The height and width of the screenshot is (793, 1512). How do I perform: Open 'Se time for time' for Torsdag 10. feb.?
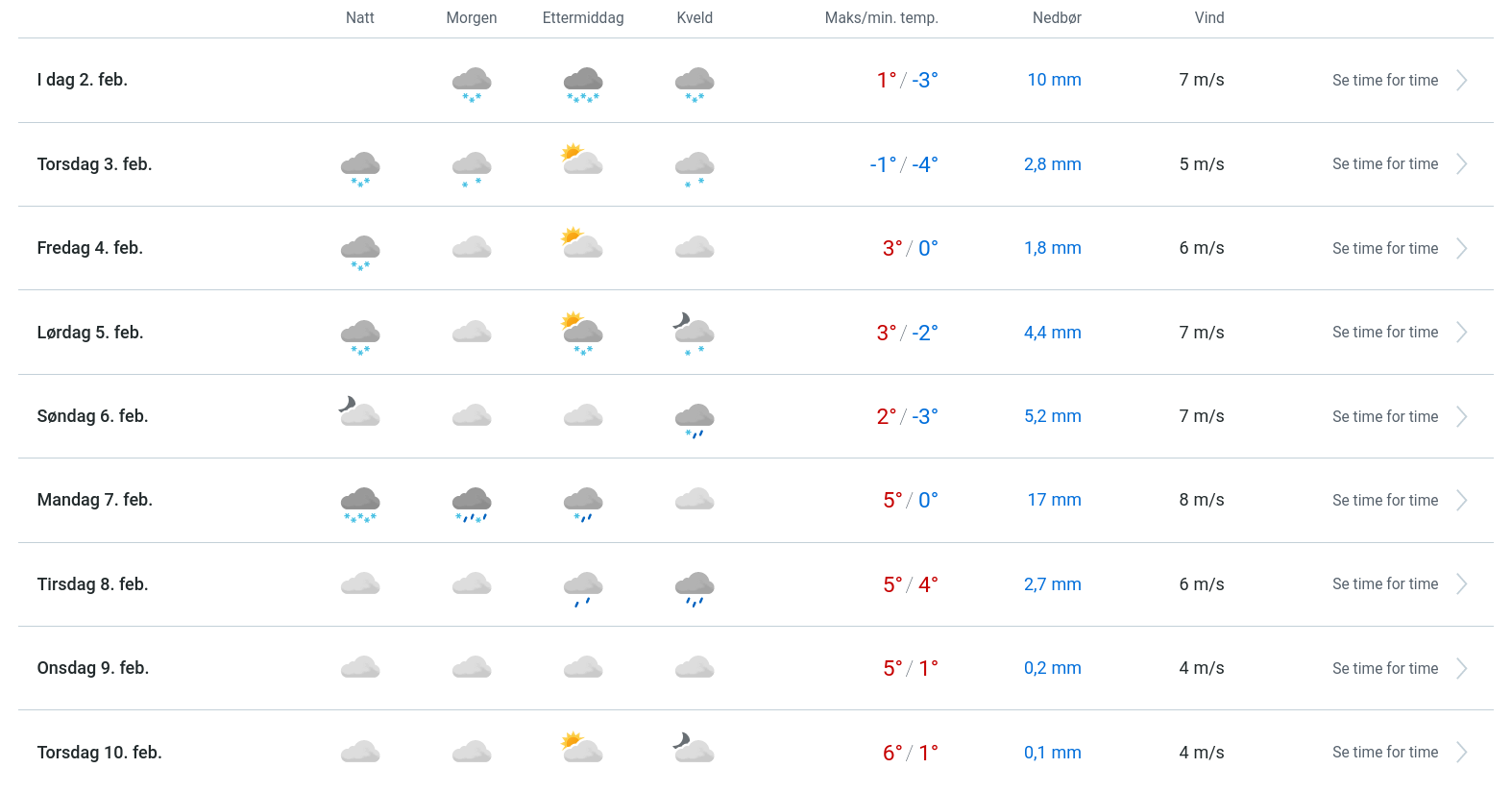(1384, 753)
